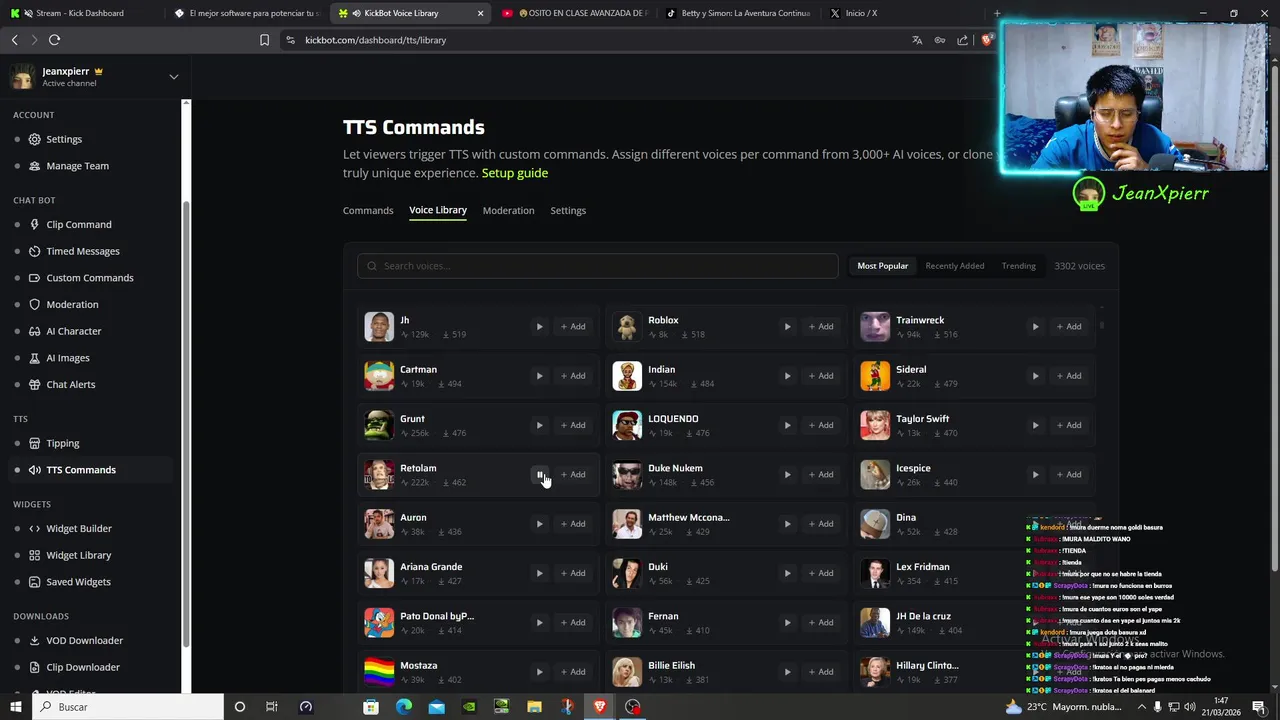
Task: Play the Indian voice preview
Action: pos(787,376)
